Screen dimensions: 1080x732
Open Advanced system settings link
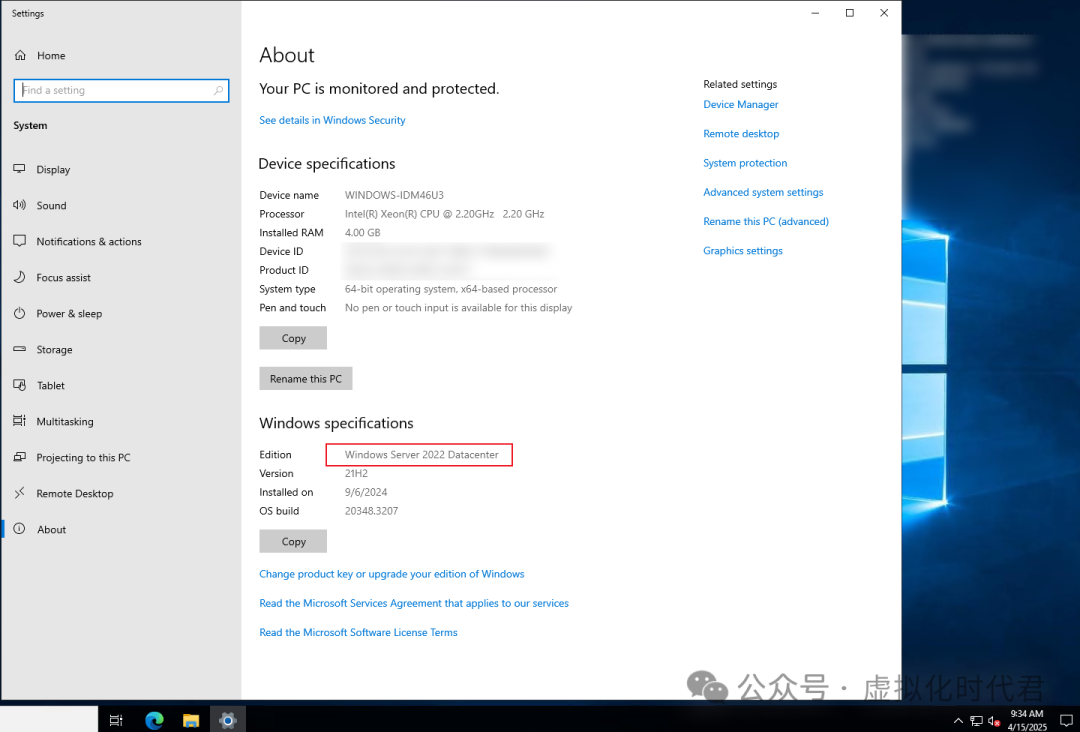pos(763,192)
